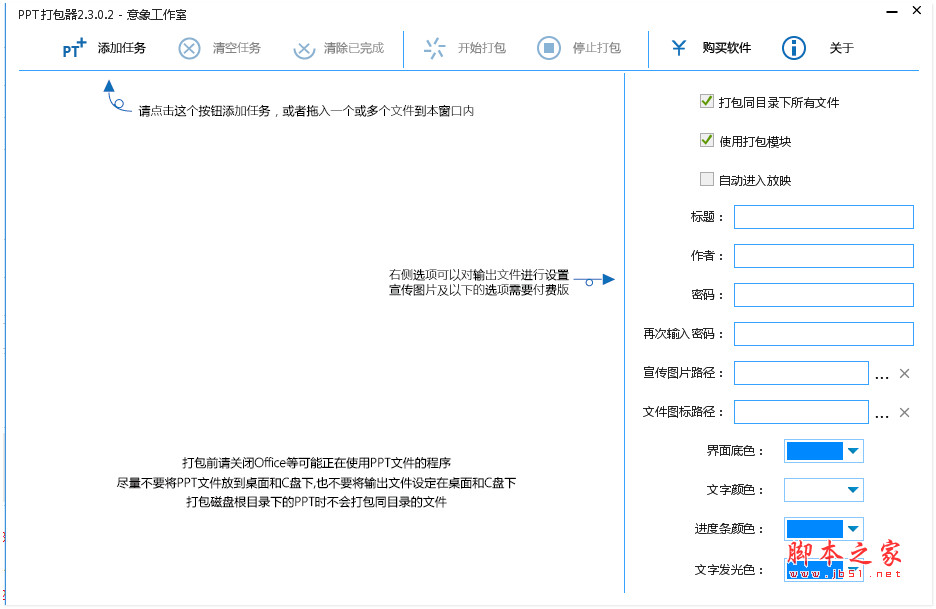Click the 关于 label
The image size is (936, 609).
click(x=842, y=48)
